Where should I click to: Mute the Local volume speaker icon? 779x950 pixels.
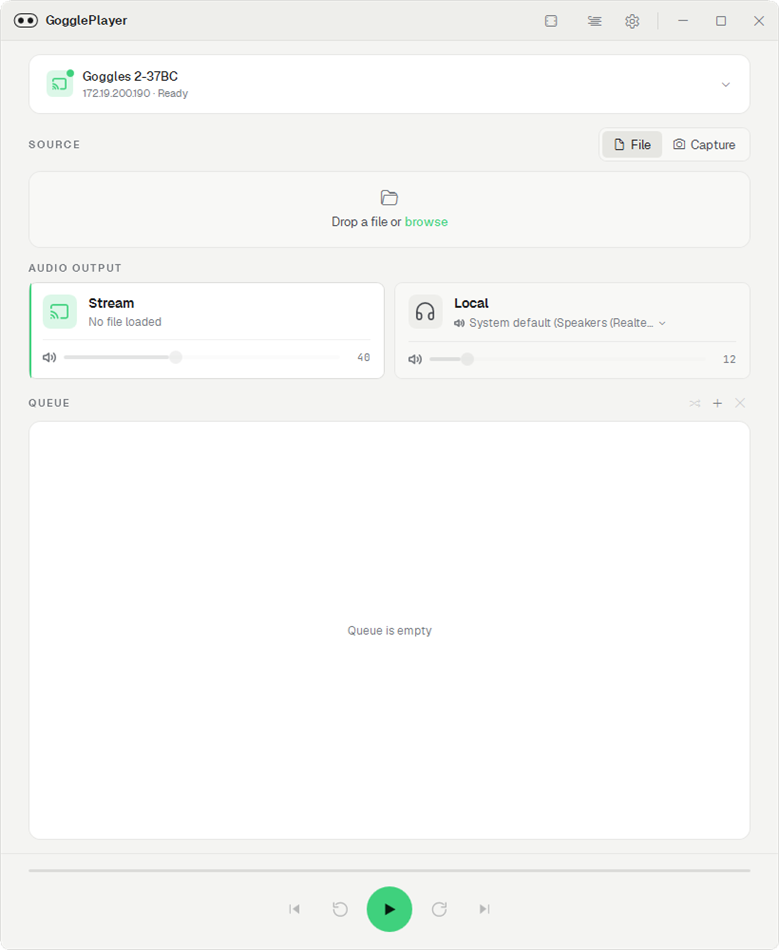click(x=415, y=359)
